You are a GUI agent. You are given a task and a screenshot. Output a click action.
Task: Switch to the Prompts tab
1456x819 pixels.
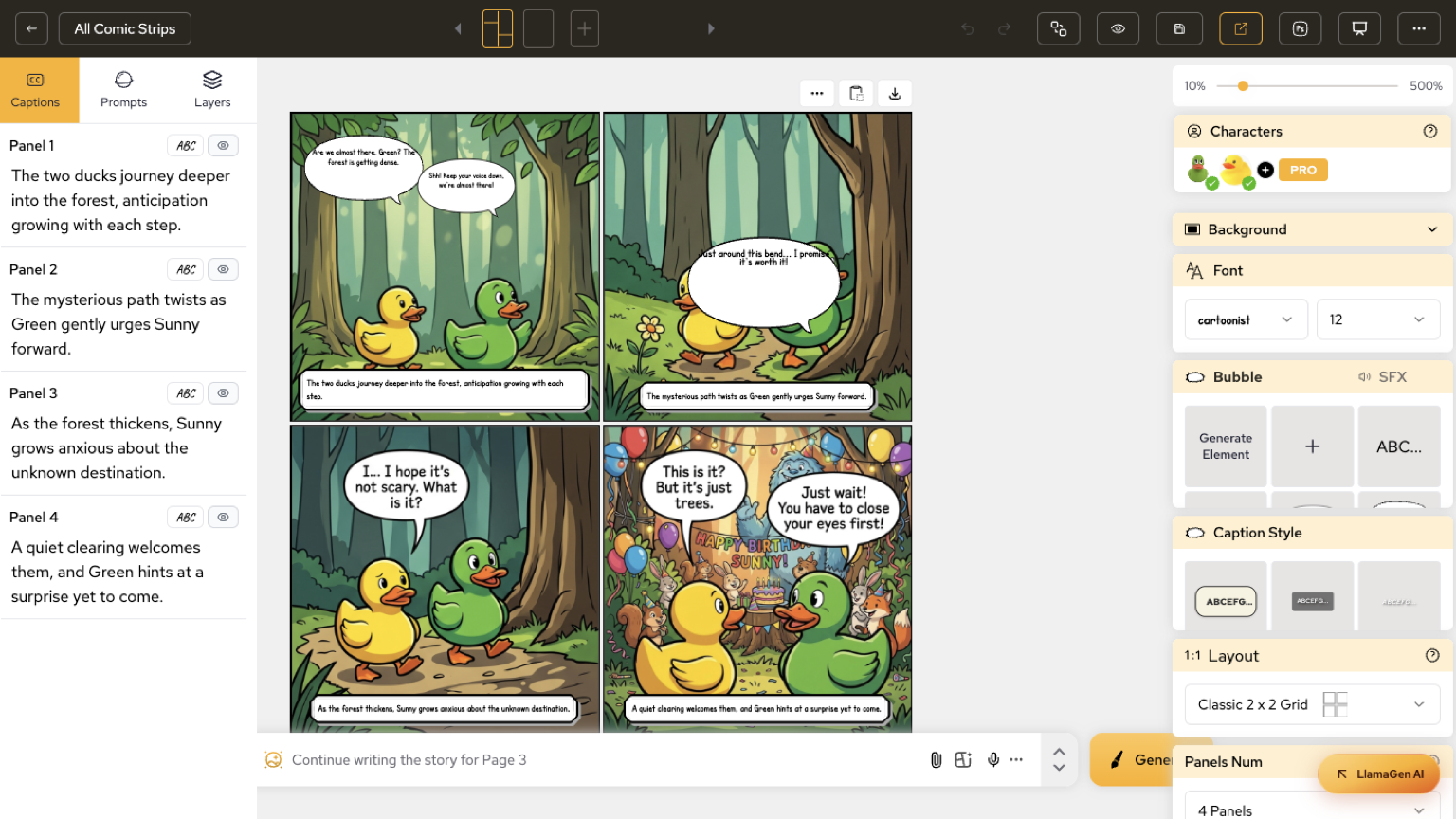[123, 90]
